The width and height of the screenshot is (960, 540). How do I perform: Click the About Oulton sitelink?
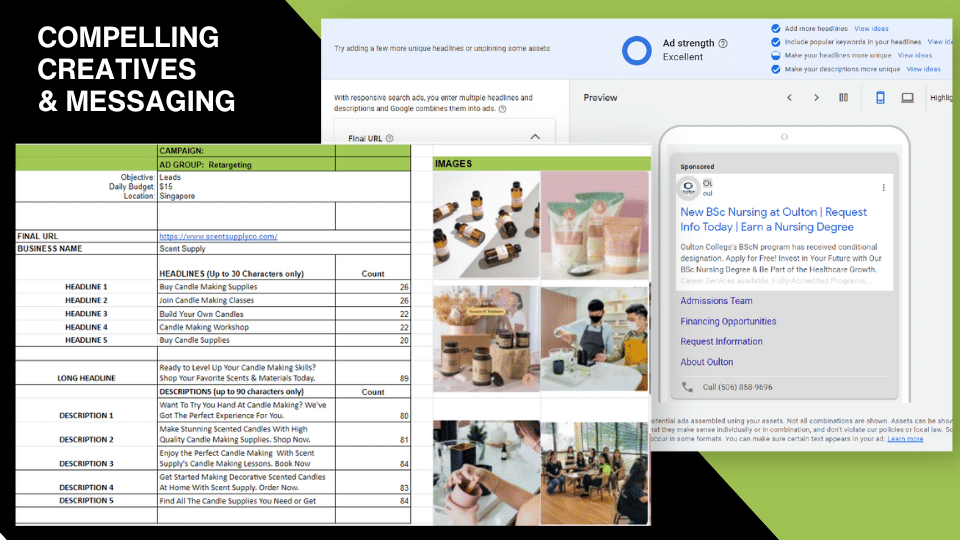click(x=707, y=362)
